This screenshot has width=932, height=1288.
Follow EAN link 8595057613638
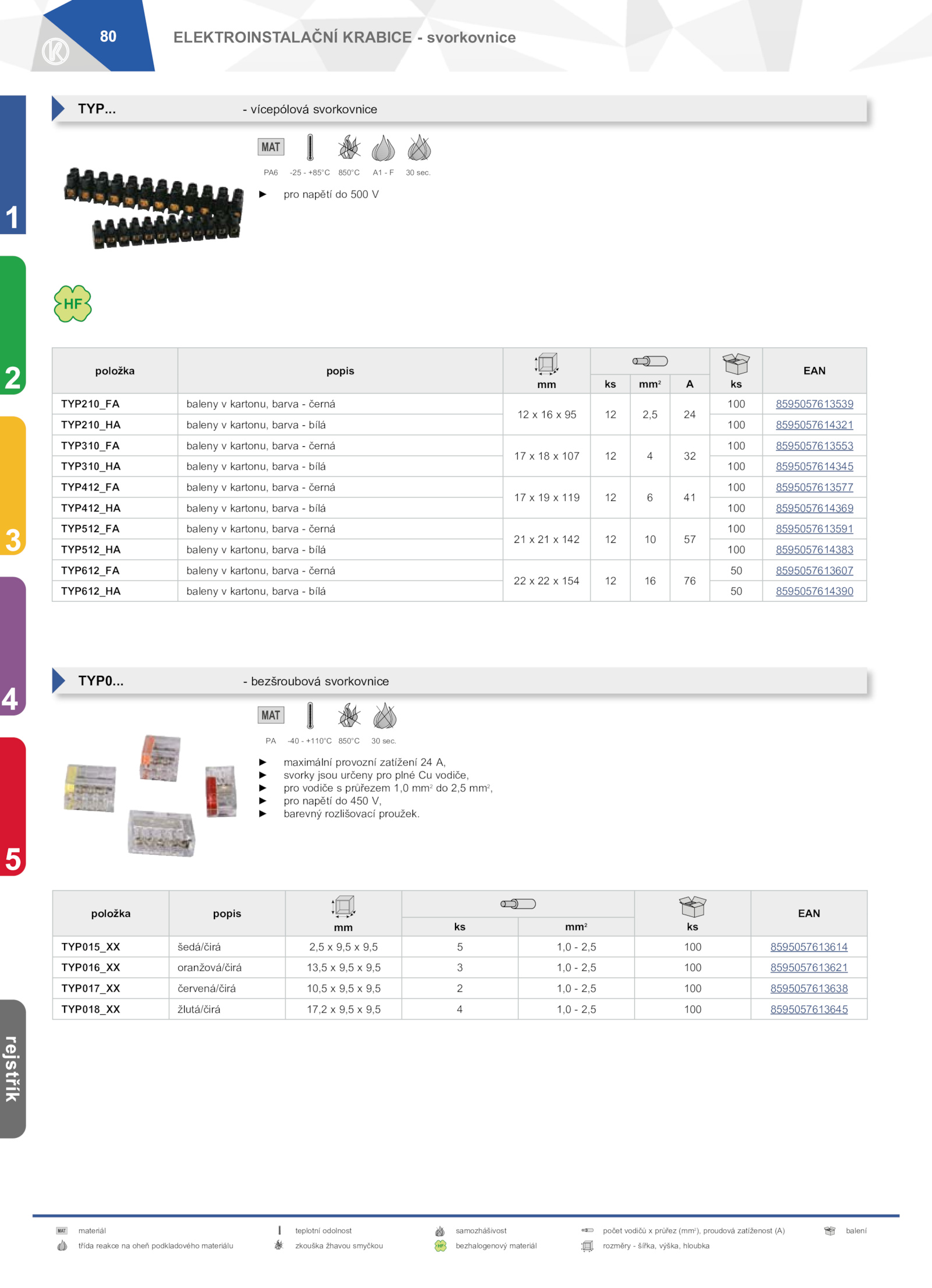click(x=809, y=988)
